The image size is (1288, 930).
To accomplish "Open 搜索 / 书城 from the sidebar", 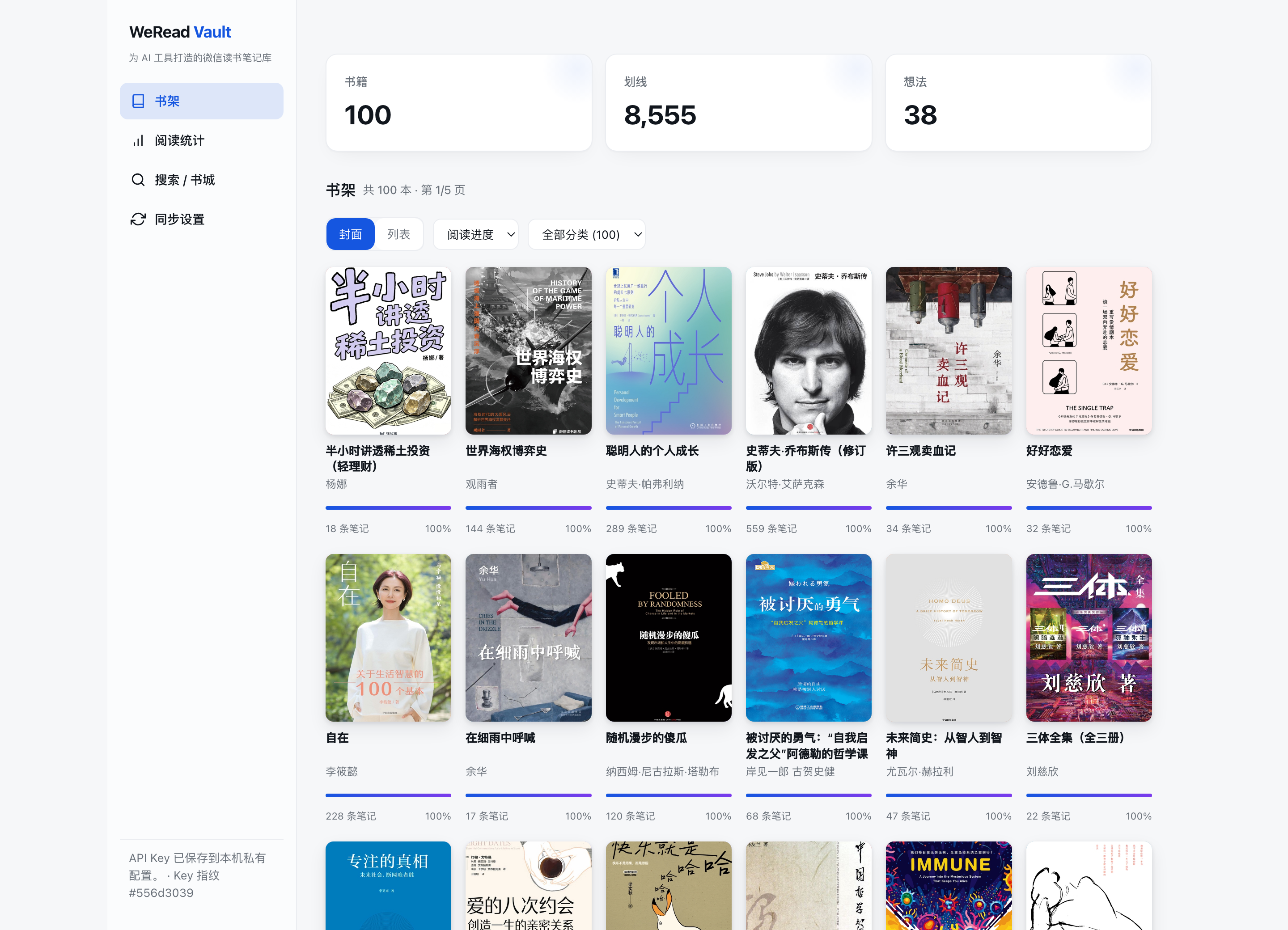I will point(202,180).
